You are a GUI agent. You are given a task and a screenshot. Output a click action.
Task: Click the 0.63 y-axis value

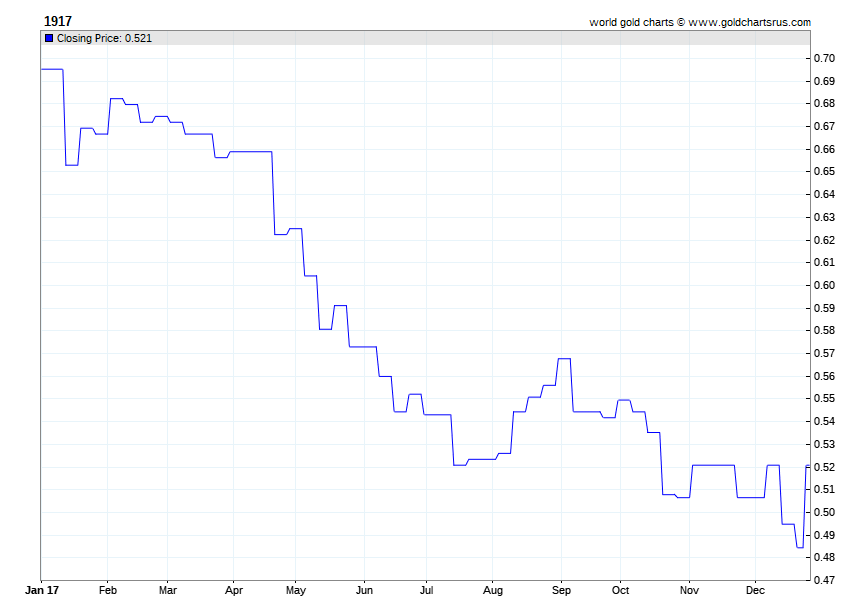[825, 217]
